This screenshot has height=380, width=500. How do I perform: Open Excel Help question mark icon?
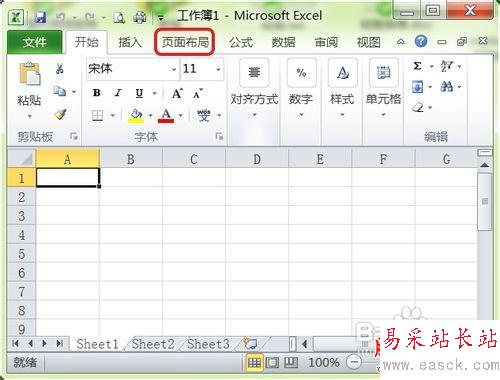421,41
